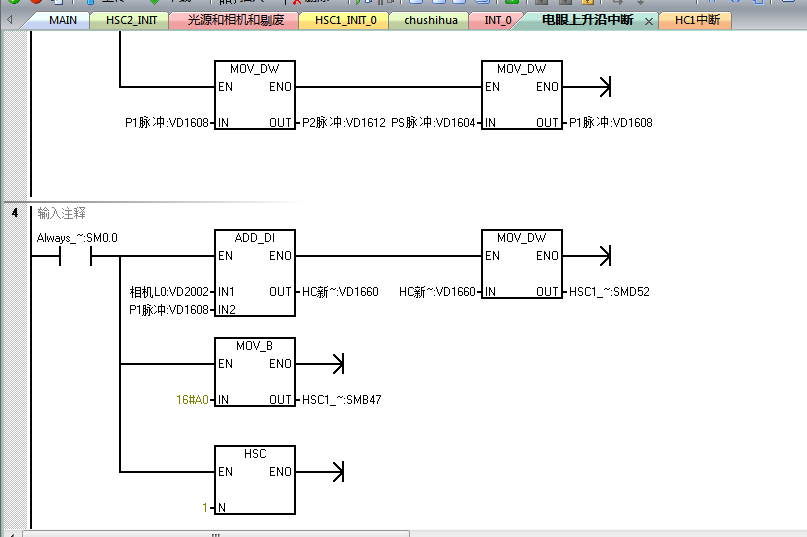The height and width of the screenshot is (537, 807).
Task: Select the MOV_B instruction block
Action: [x=254, y=372]
